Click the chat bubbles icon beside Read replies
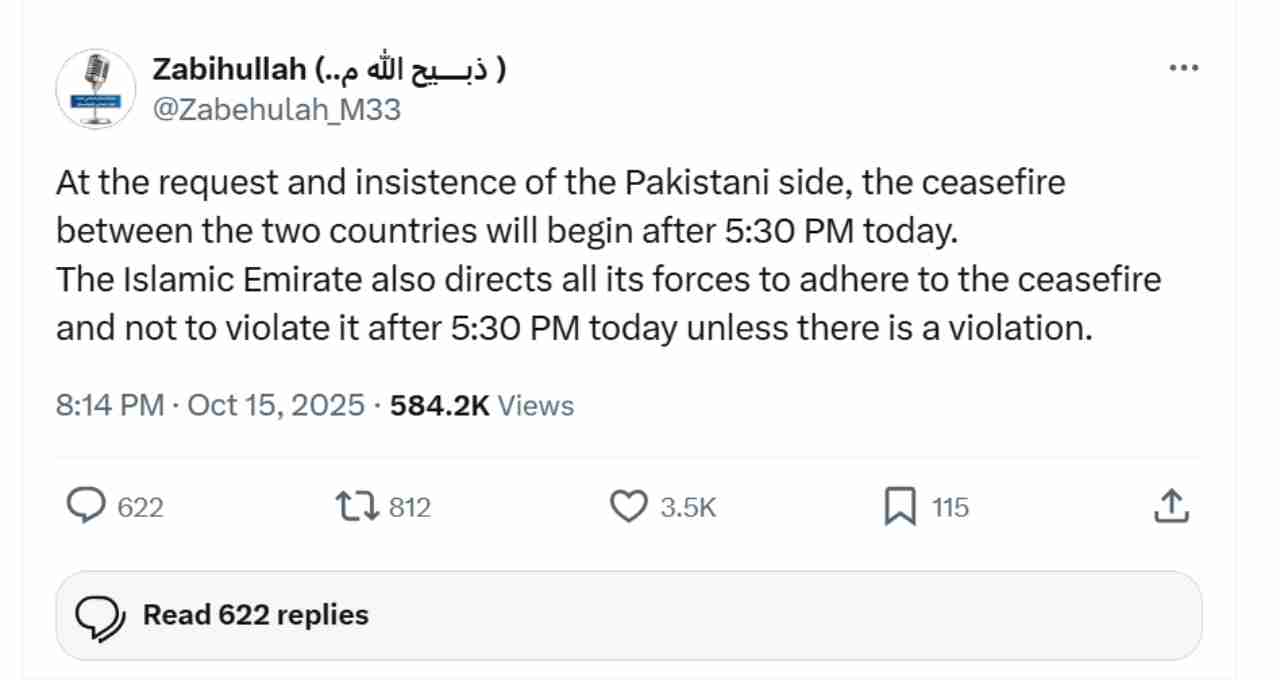The height and width of the screenshot is (680, 1280). [99, 615]
